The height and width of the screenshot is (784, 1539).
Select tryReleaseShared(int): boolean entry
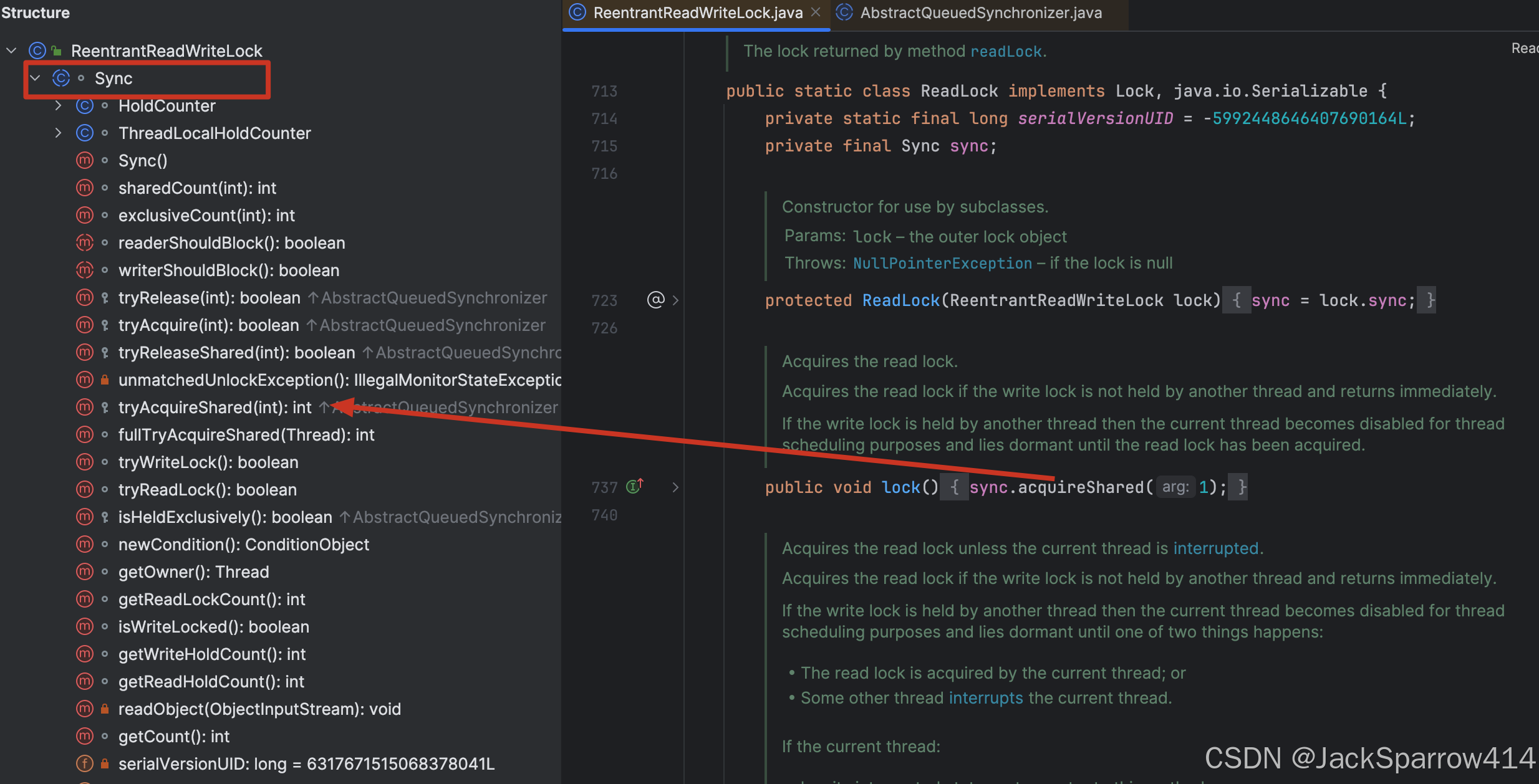[x=237, y=352]
